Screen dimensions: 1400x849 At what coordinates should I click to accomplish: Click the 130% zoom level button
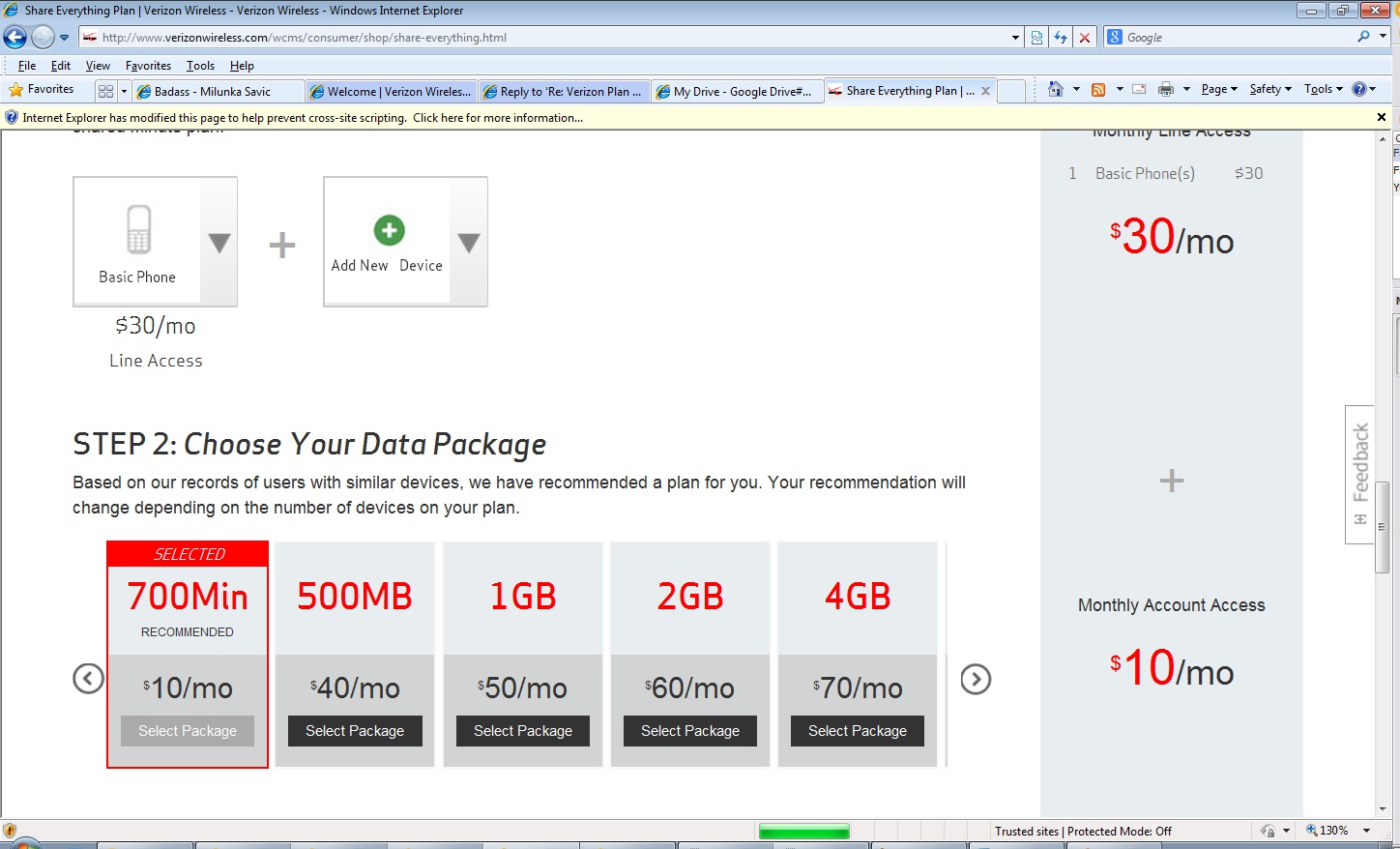tap(1327, 831)
